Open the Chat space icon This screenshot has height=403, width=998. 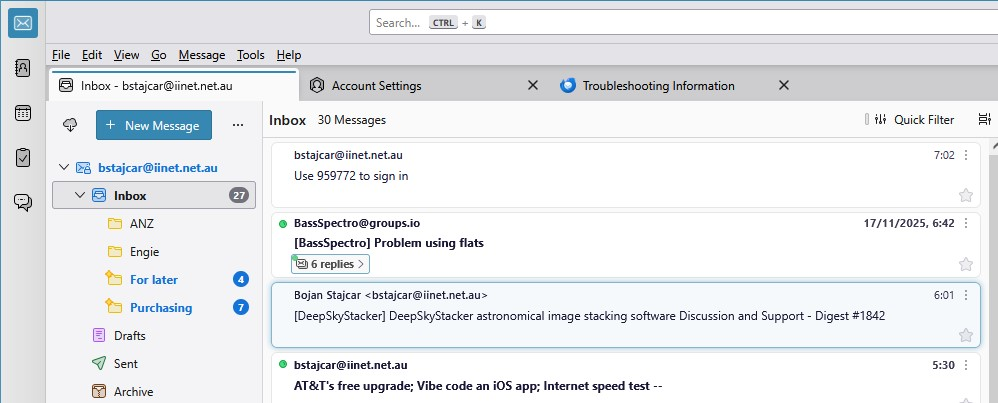pyautogui.click(x=22, y=202)
